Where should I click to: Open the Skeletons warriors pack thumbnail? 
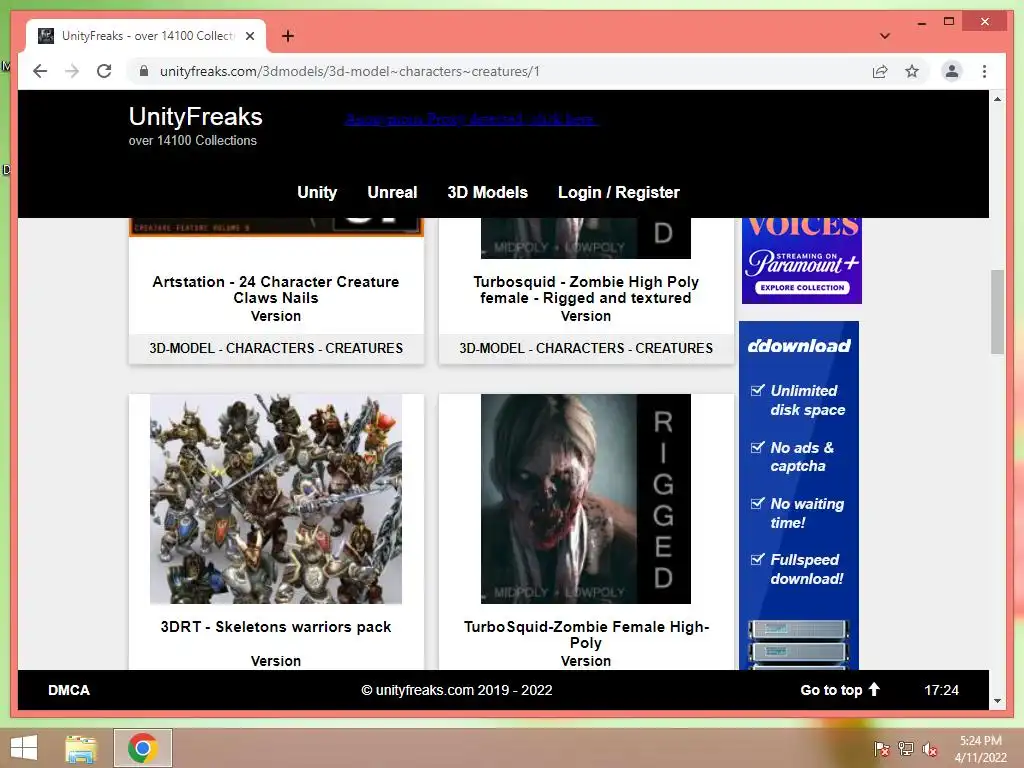click(276, 498)
